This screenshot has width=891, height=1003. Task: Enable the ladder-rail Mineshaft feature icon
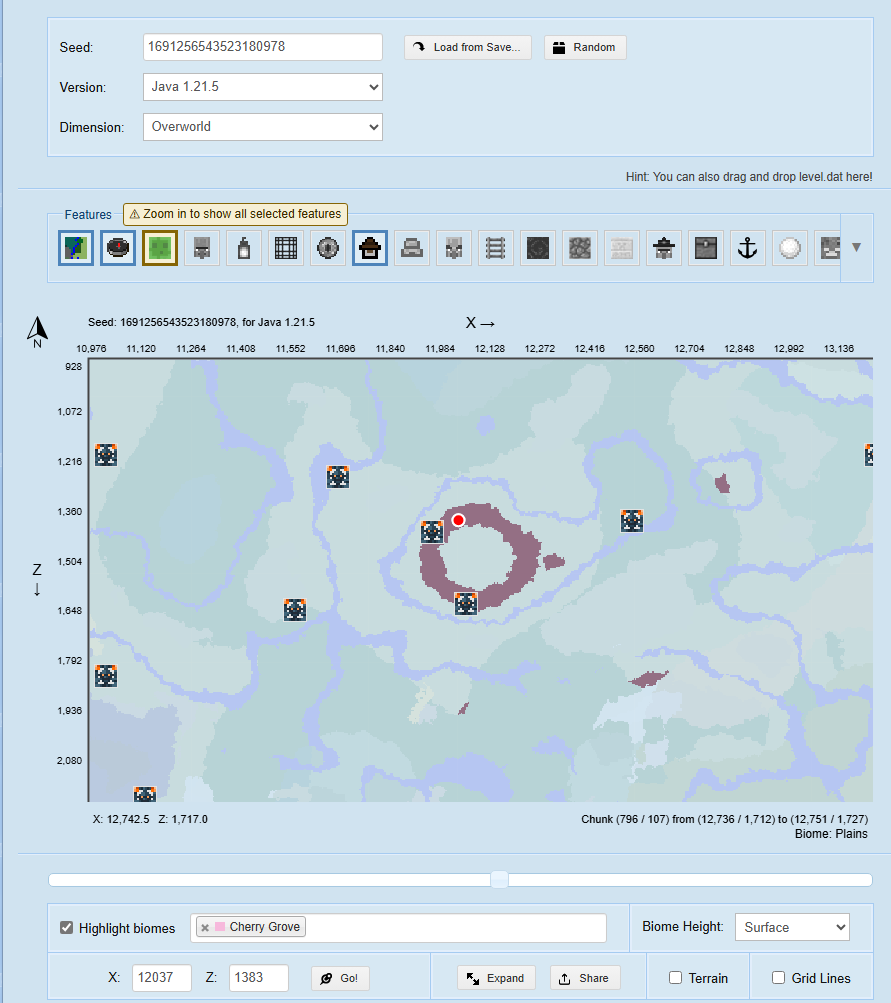pyautogui.click(x=496, y=248)
